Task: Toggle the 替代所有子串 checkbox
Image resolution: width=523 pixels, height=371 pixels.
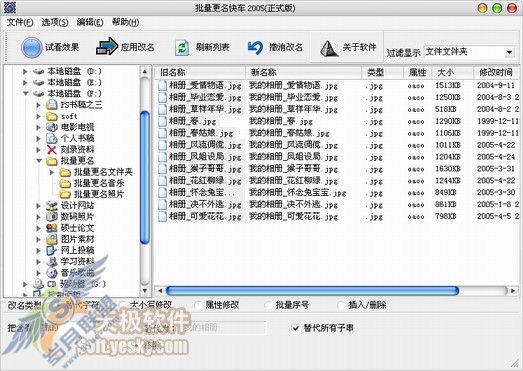Action: (x=296, y=328)
